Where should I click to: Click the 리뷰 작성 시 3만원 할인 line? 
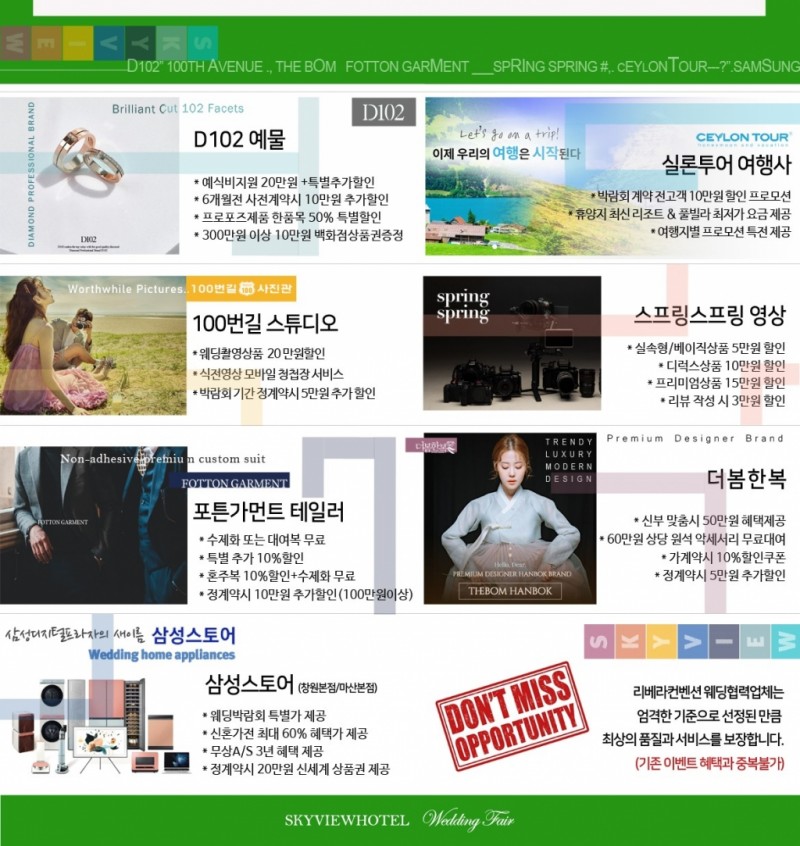click(x=723, y=401)
